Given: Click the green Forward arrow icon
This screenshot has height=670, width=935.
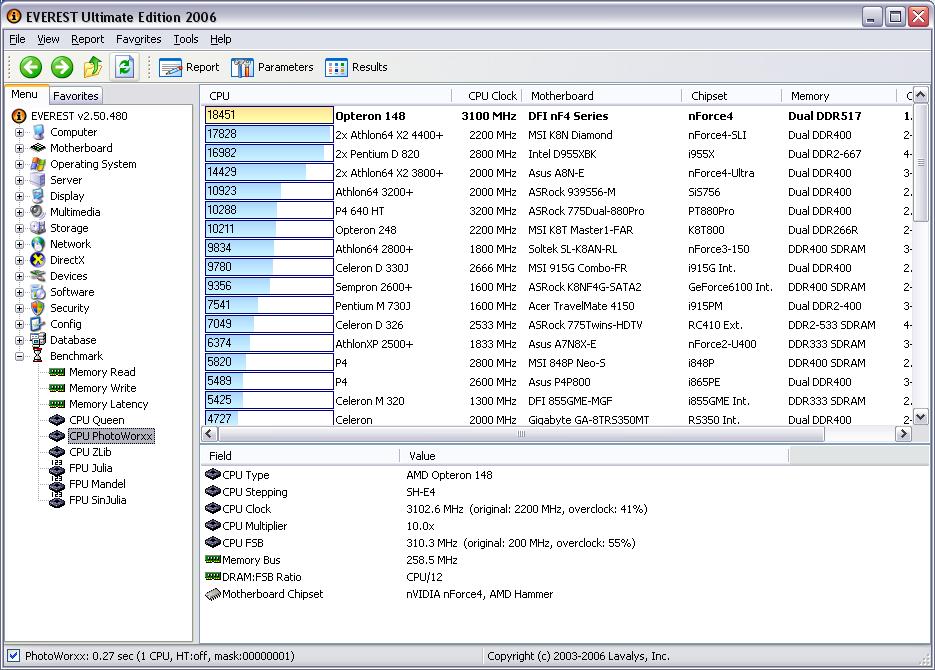Looking at the screenshot, I should click(61, 67).
